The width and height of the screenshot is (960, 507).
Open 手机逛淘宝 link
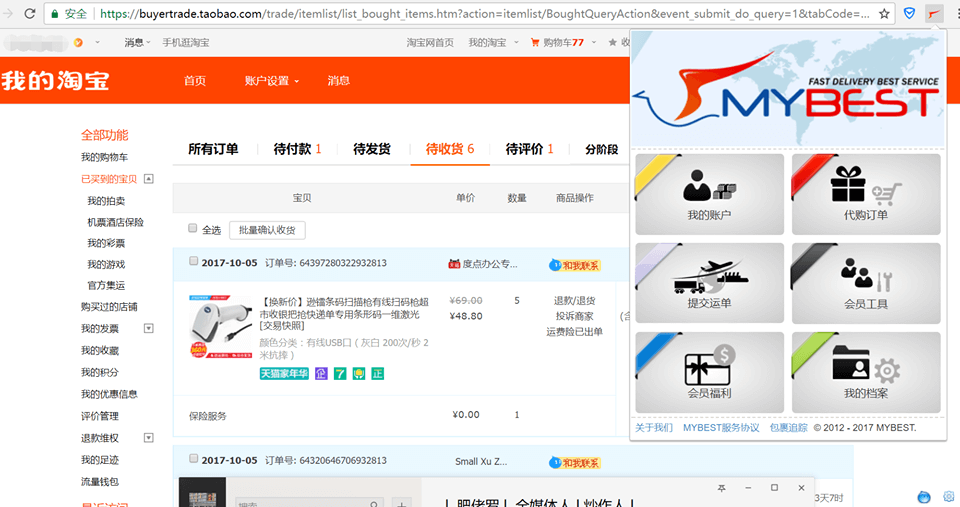[x=186, y=42]
